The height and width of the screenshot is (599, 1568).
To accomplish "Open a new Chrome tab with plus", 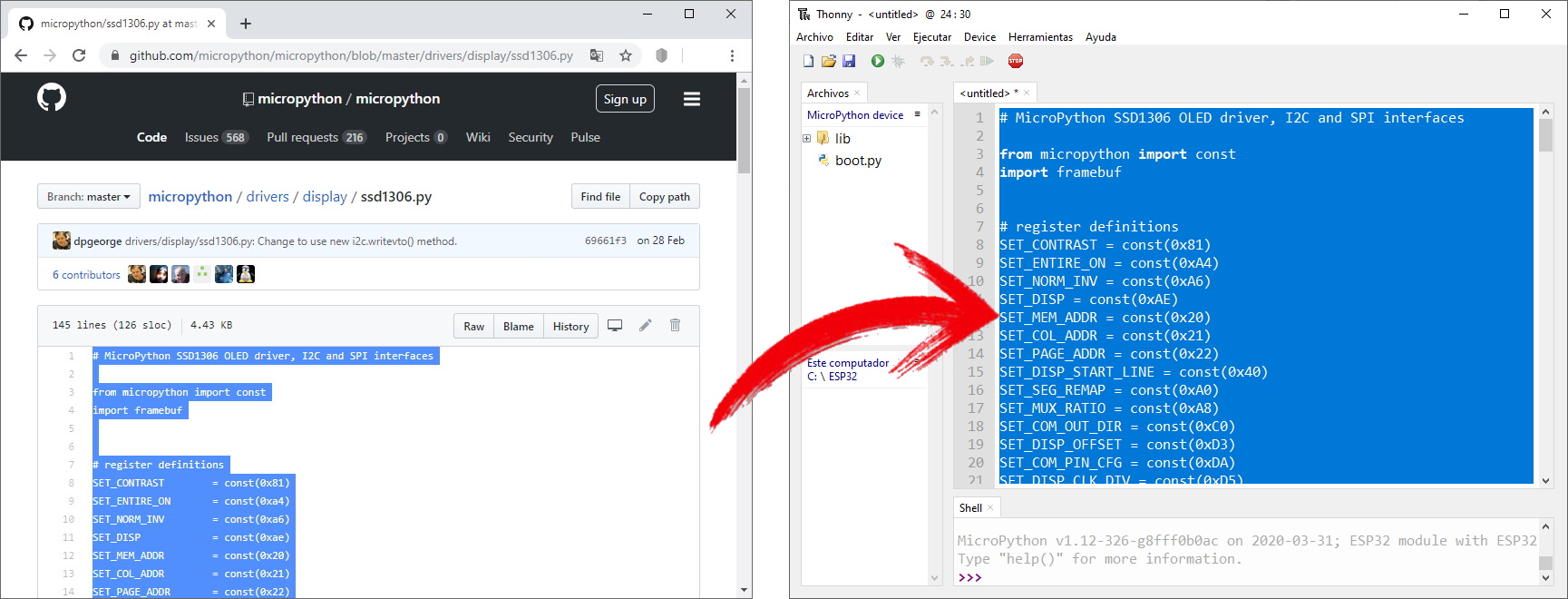I will click(x=246, y=24).
